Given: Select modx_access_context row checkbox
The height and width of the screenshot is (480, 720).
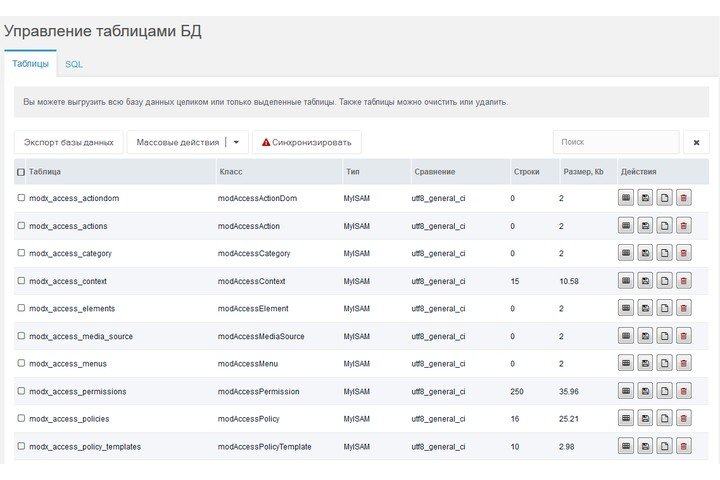Looking at the screenshot, I should tap(21, 280).
